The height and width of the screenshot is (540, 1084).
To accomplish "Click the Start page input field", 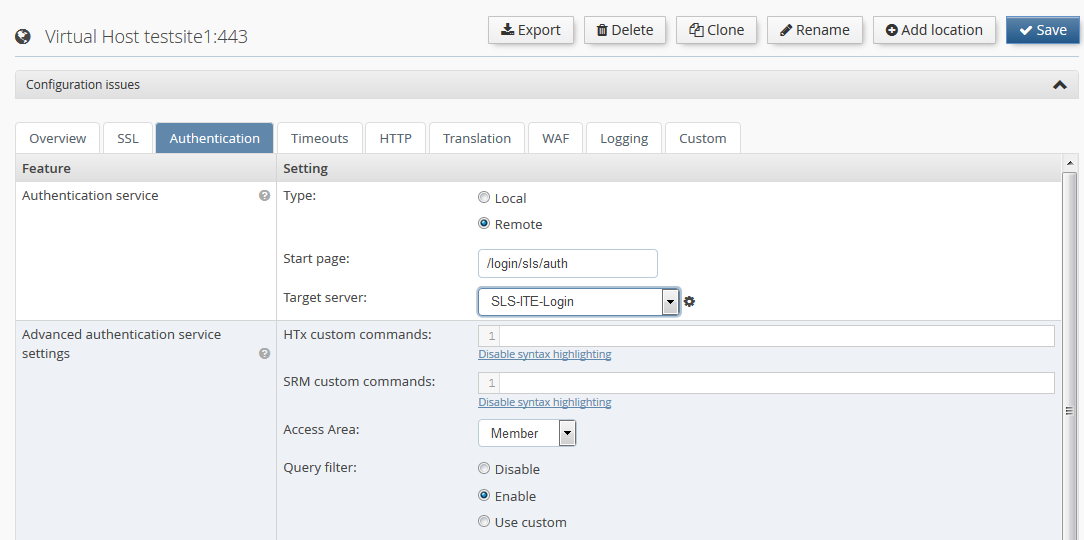I will [x=568, y=263].
